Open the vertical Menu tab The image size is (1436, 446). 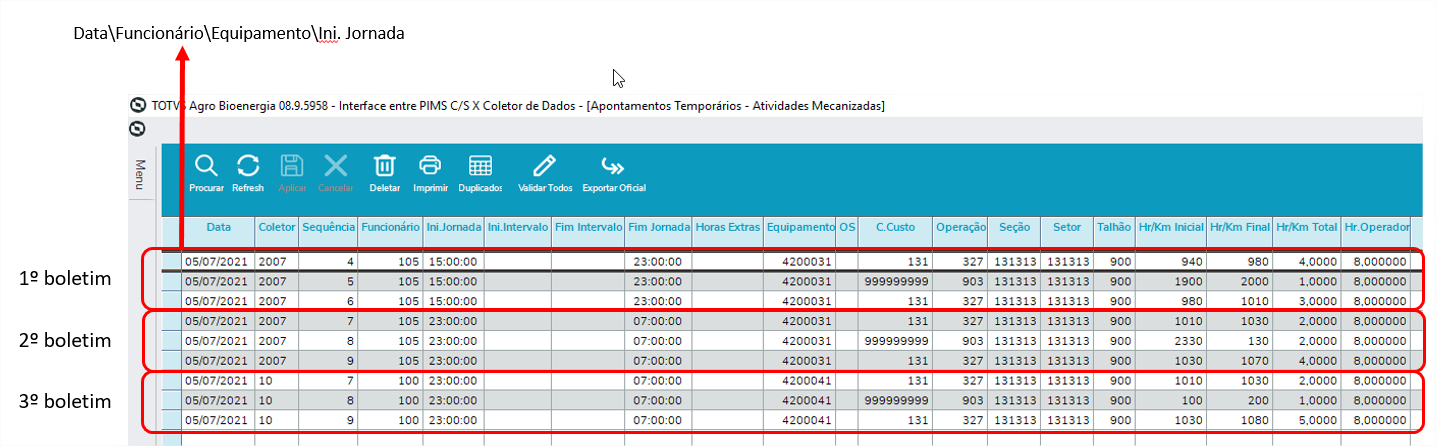(x=140, y=174)
